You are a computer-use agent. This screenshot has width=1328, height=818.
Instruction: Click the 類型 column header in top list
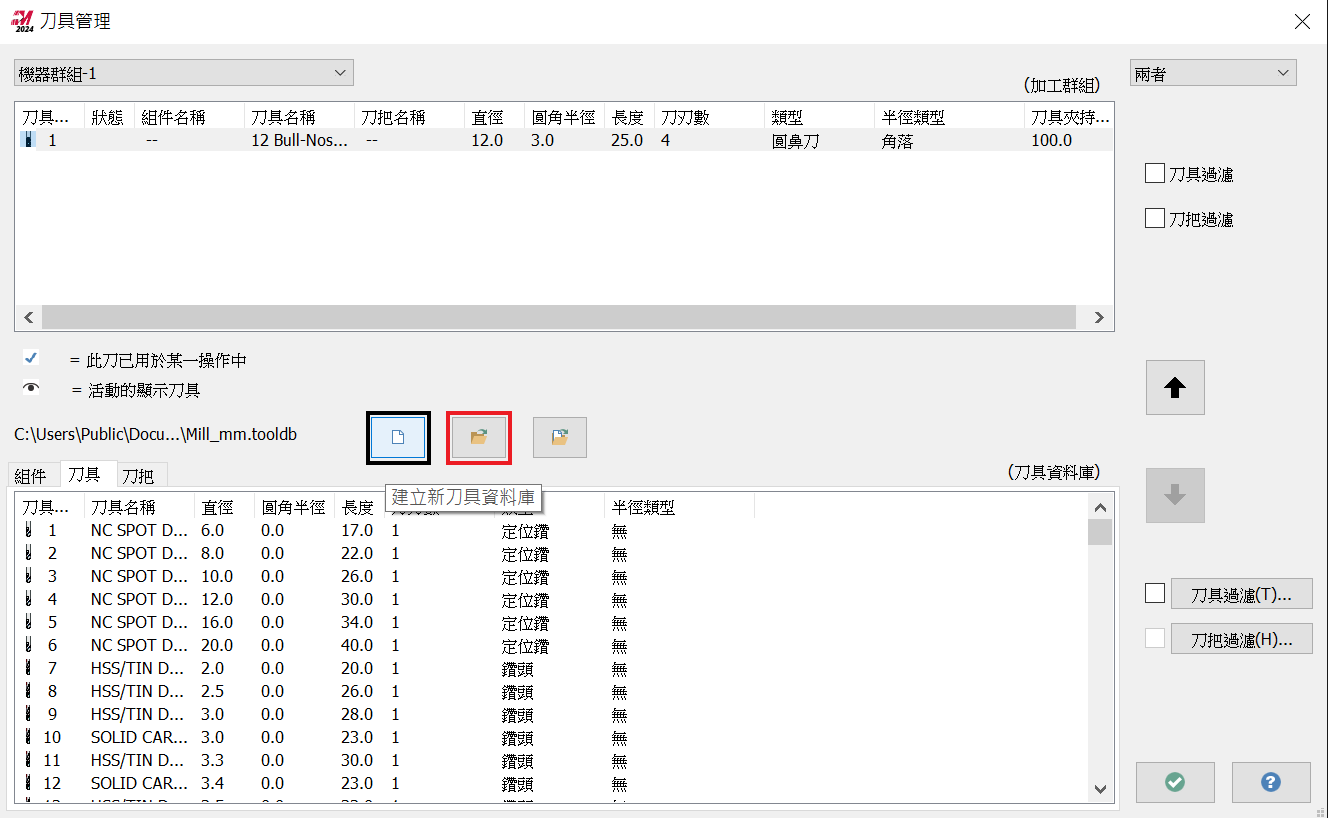tap(819, 117)
